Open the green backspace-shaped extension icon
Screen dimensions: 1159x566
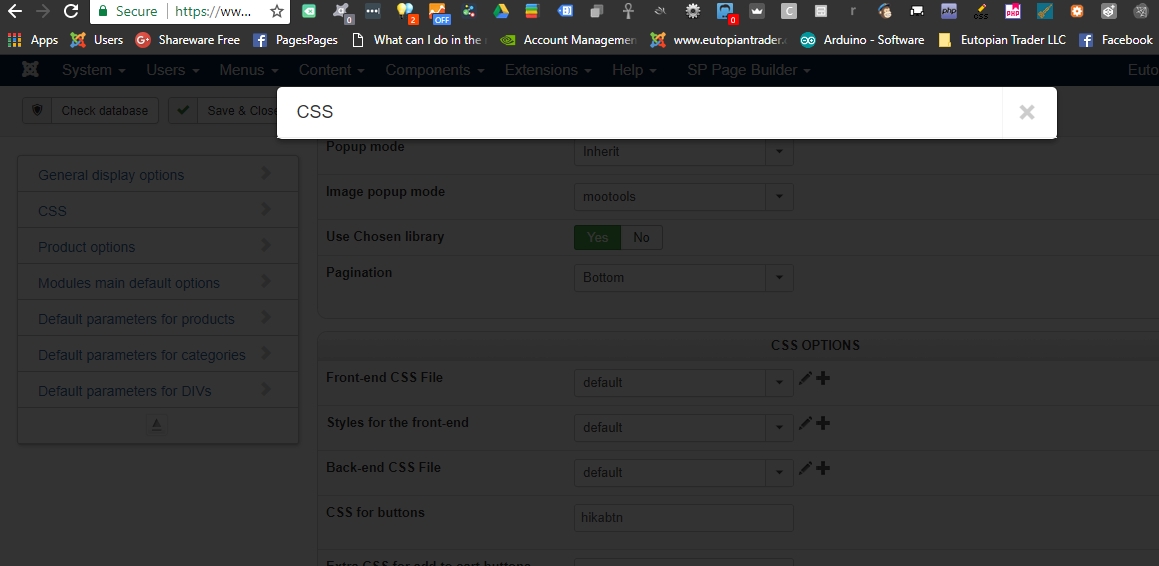coord(309,11)
